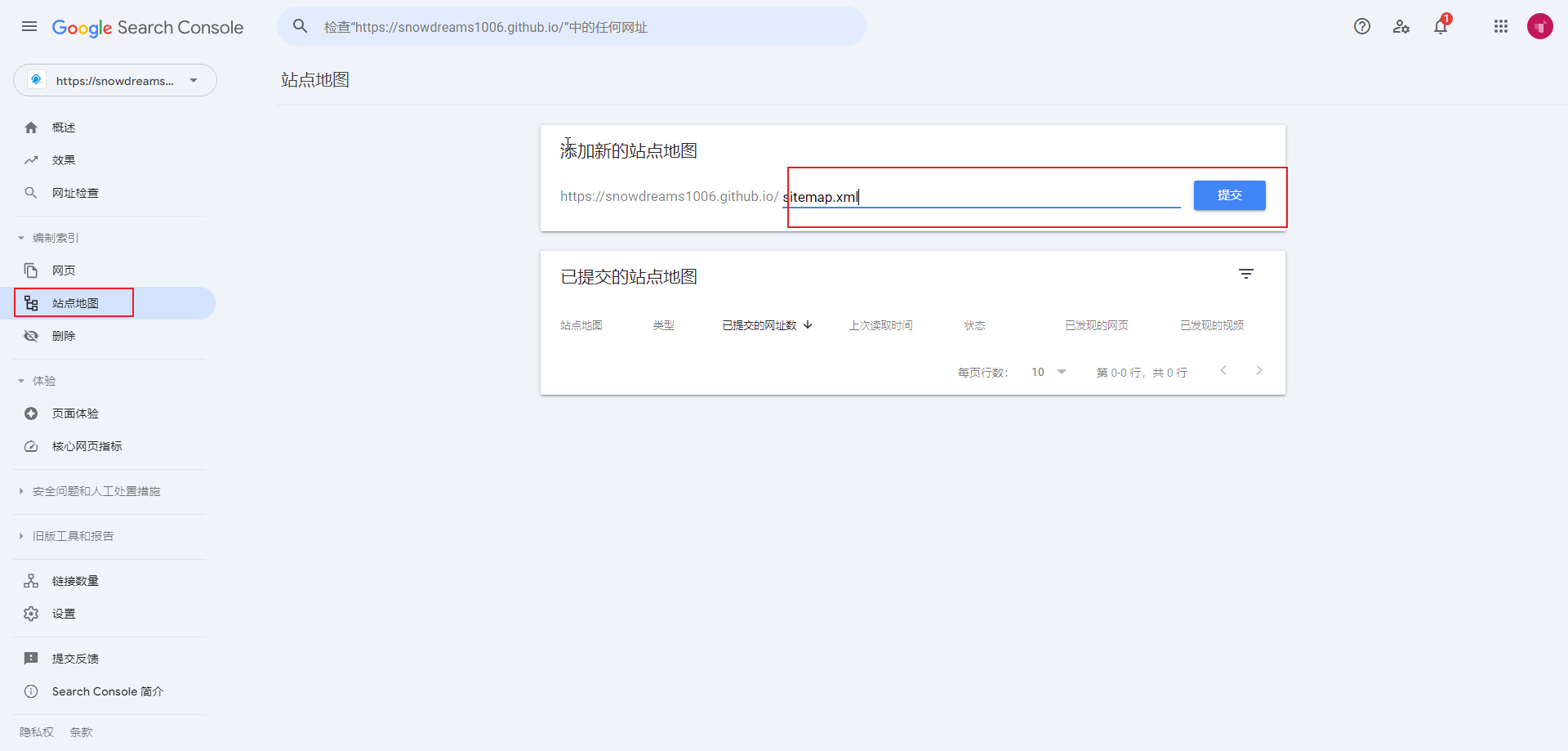
Task: Open the rows per page dropdown
Action: [x=1049, y=372]
